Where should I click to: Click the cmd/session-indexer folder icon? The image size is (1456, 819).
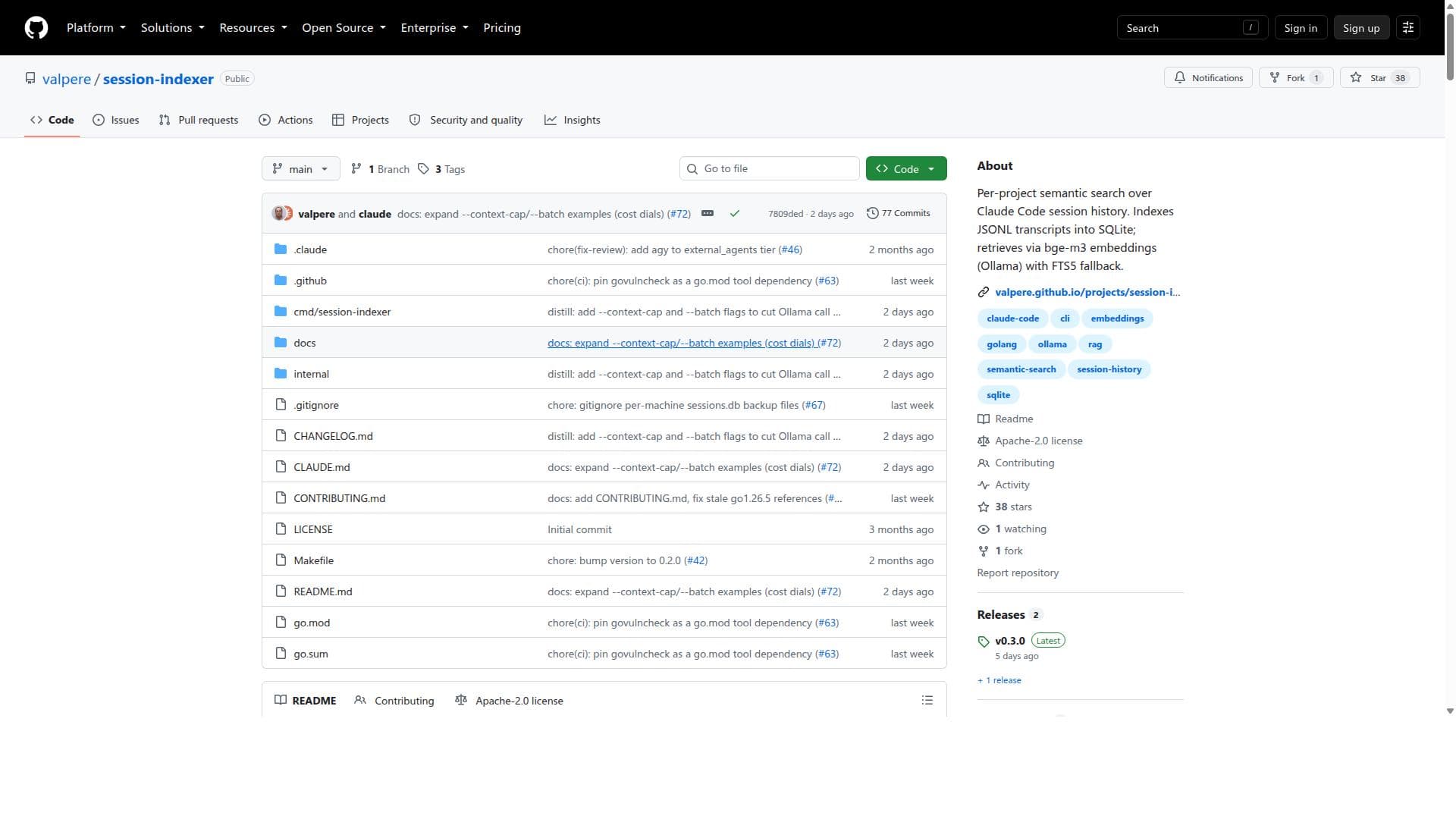(x=281, y=312)
